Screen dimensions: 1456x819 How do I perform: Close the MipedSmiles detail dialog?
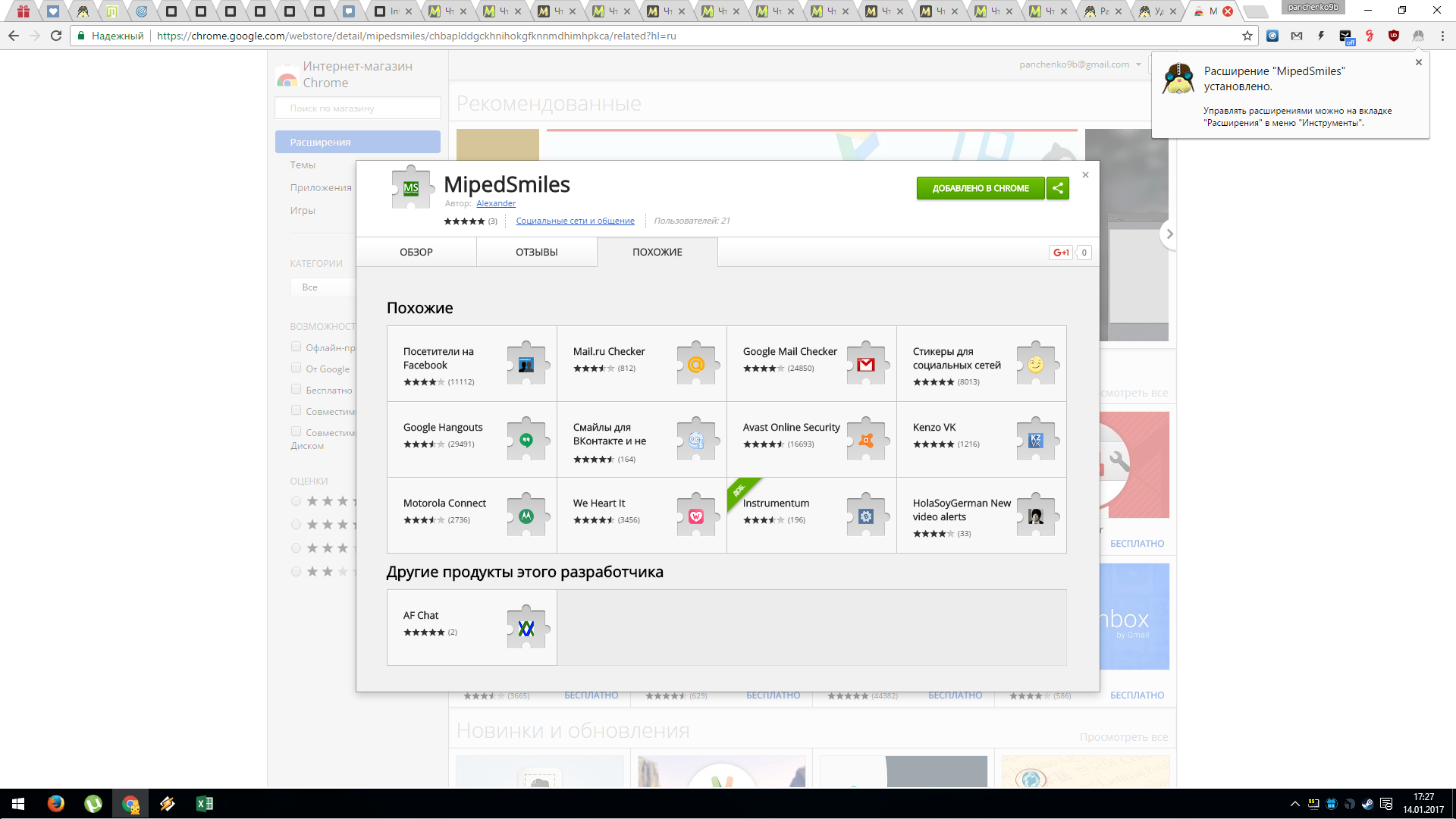coord(1085,175)
